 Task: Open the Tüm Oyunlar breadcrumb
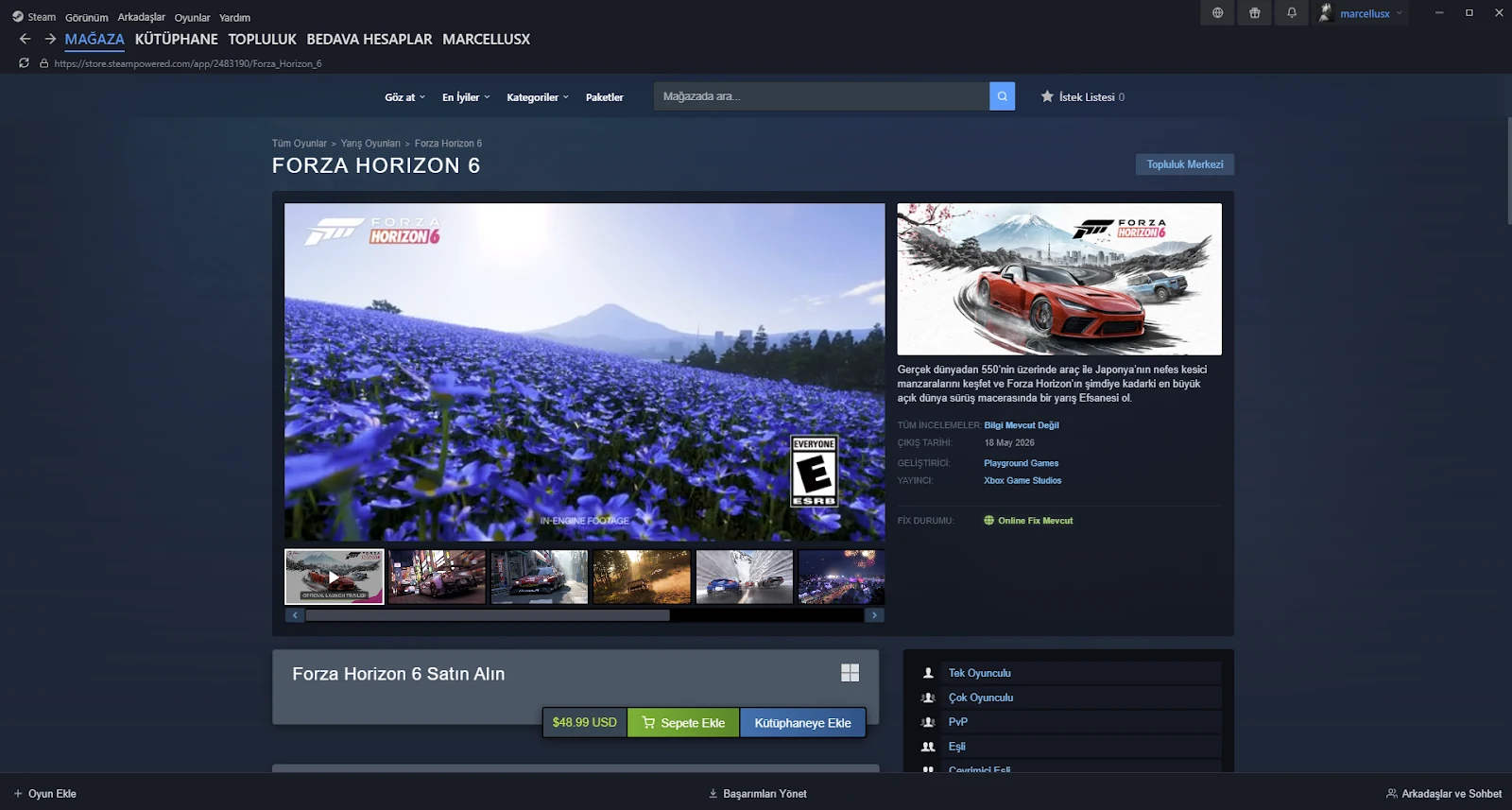(x=300, y=144)
